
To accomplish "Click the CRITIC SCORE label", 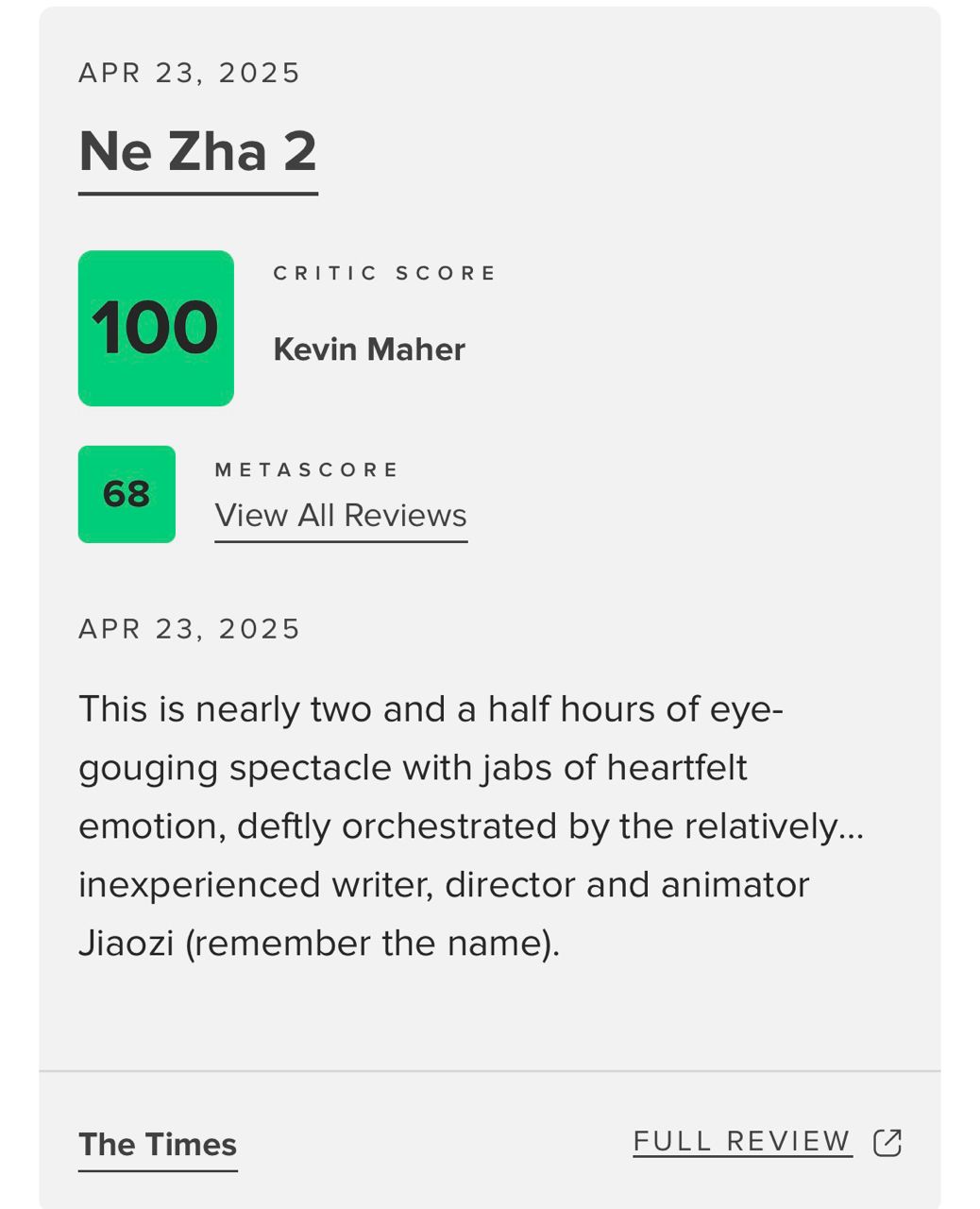I will 384,273.
